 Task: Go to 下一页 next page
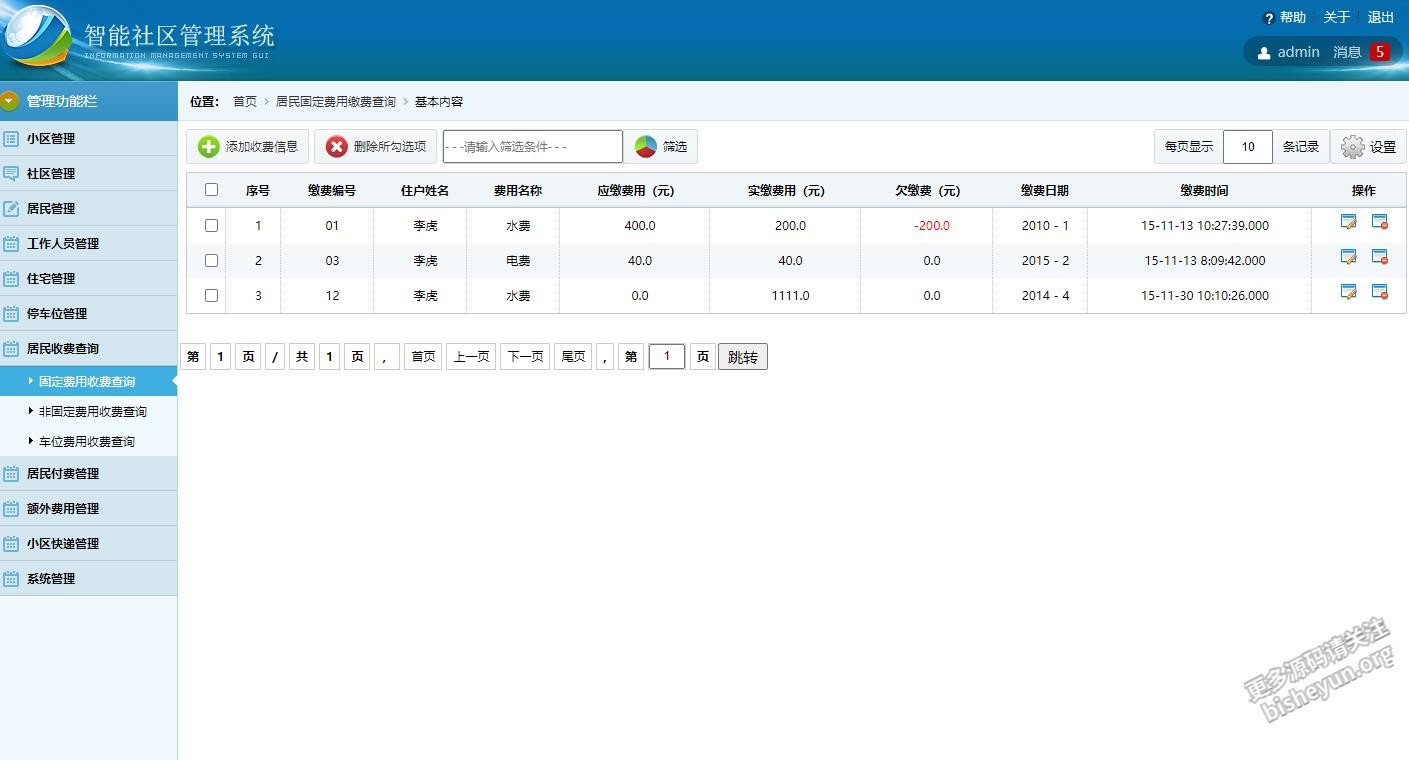525,357
